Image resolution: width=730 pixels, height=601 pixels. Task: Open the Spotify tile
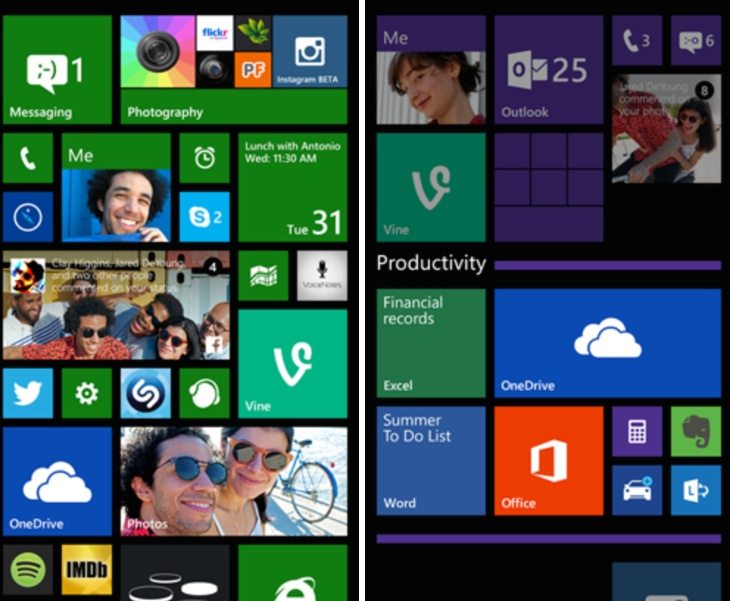[x=28, y=570]
